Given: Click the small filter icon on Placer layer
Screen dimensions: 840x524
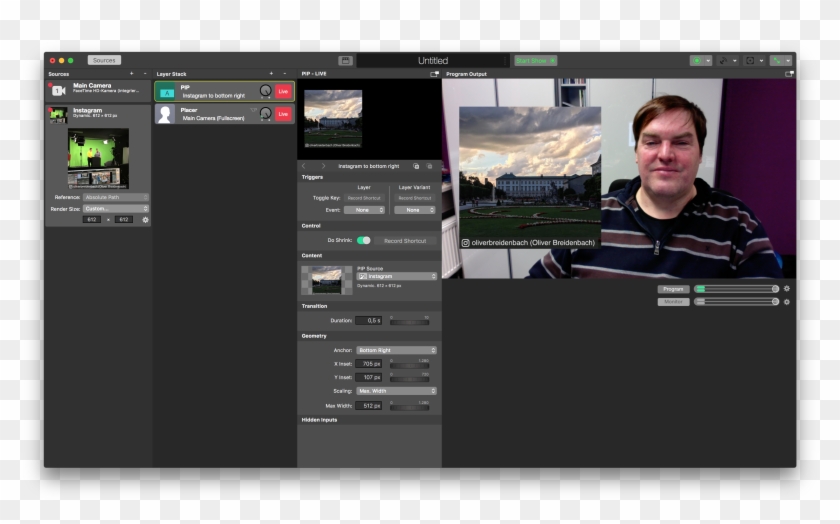Looking at the screenshot, I should pos(253,110).
